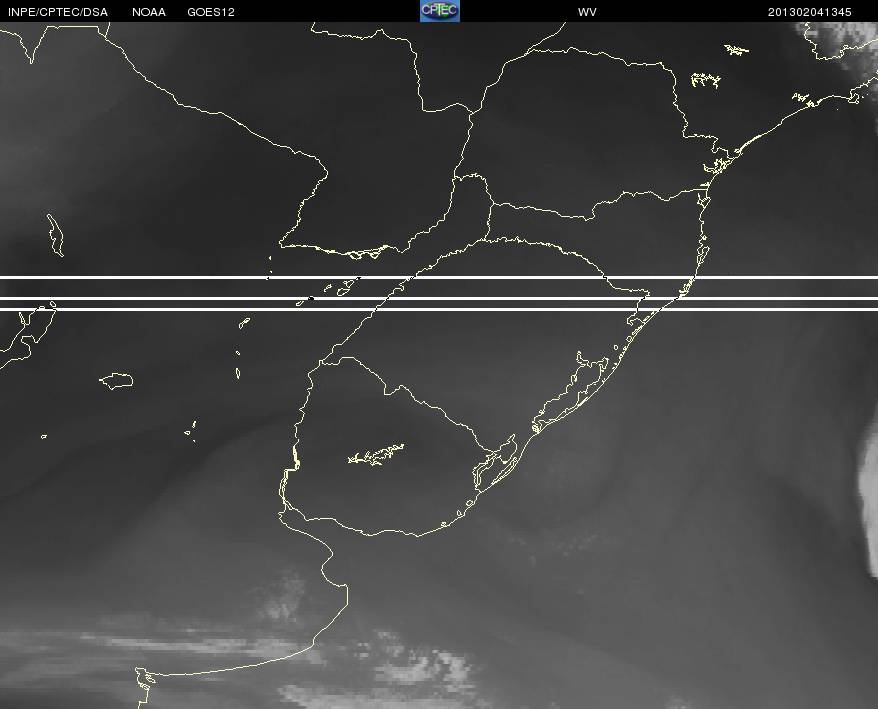Click the GOES12 satellite label

click(211, 12)
